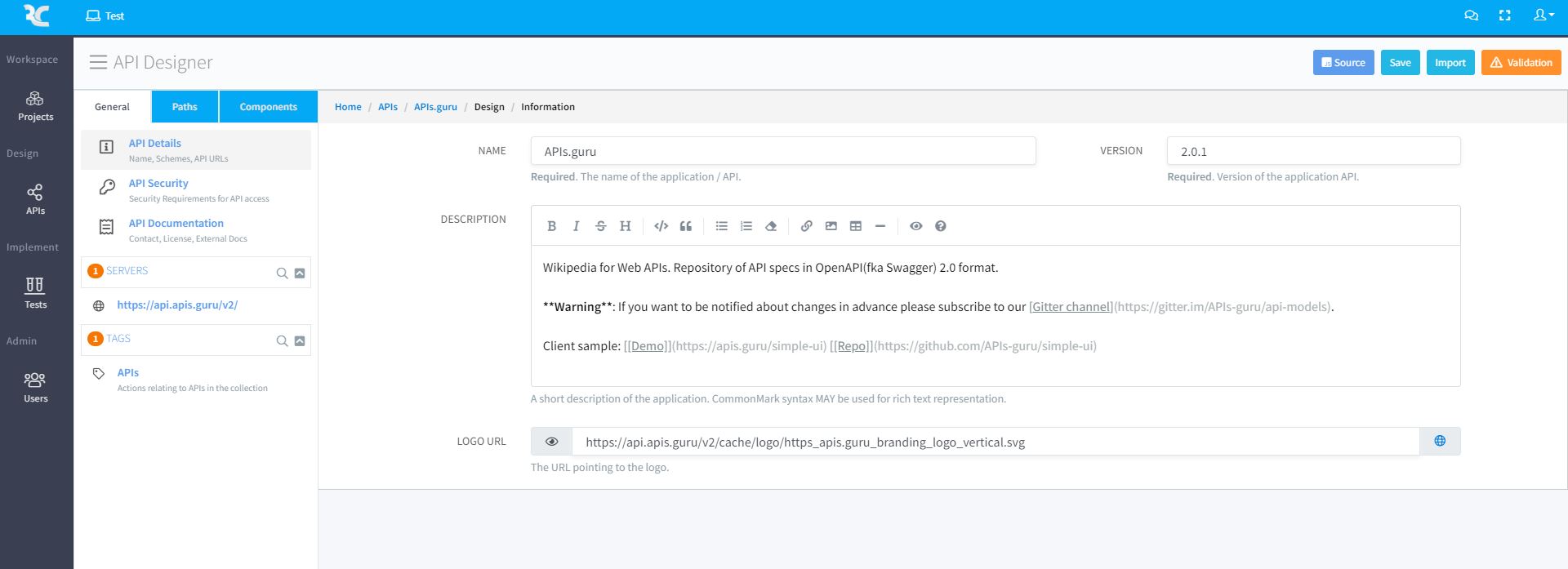Screen dimensions: 1568x569
Task: Click globe button beside logo URL
Action: point(1440,442)
